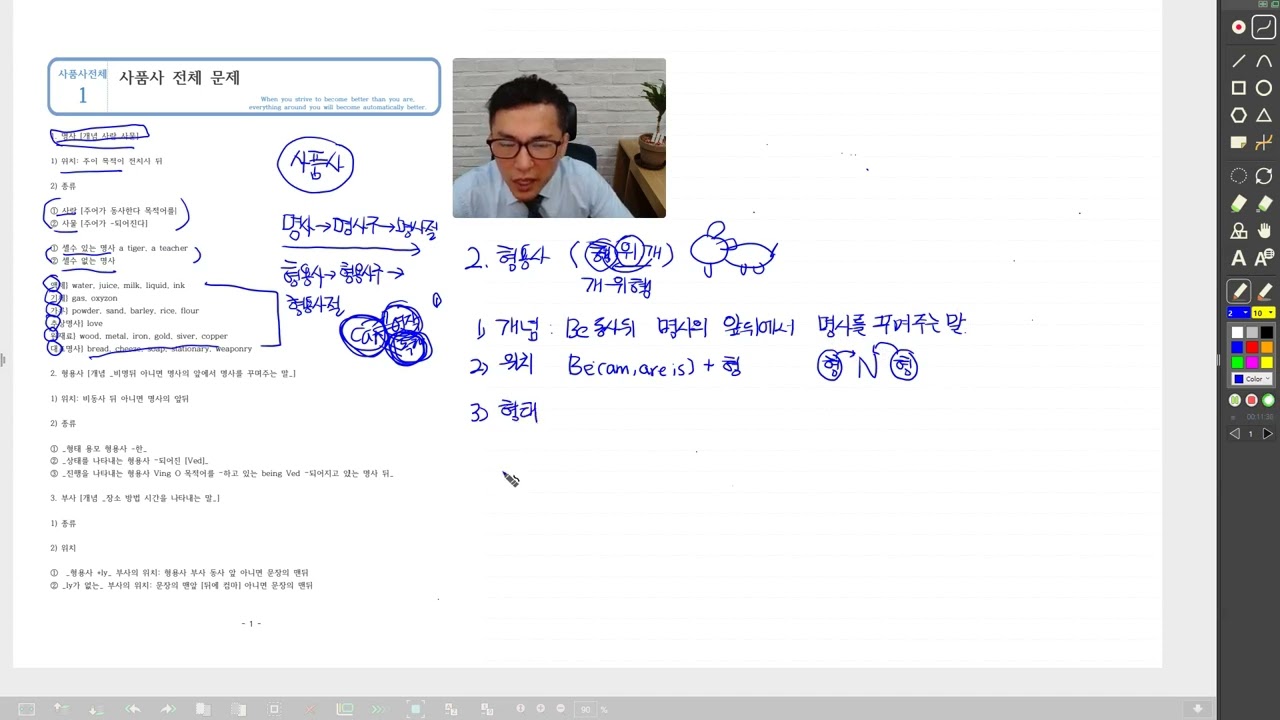Select the graph axis tool
Viewport: 1280px width, 720px height.
[x=1264, y=142]
